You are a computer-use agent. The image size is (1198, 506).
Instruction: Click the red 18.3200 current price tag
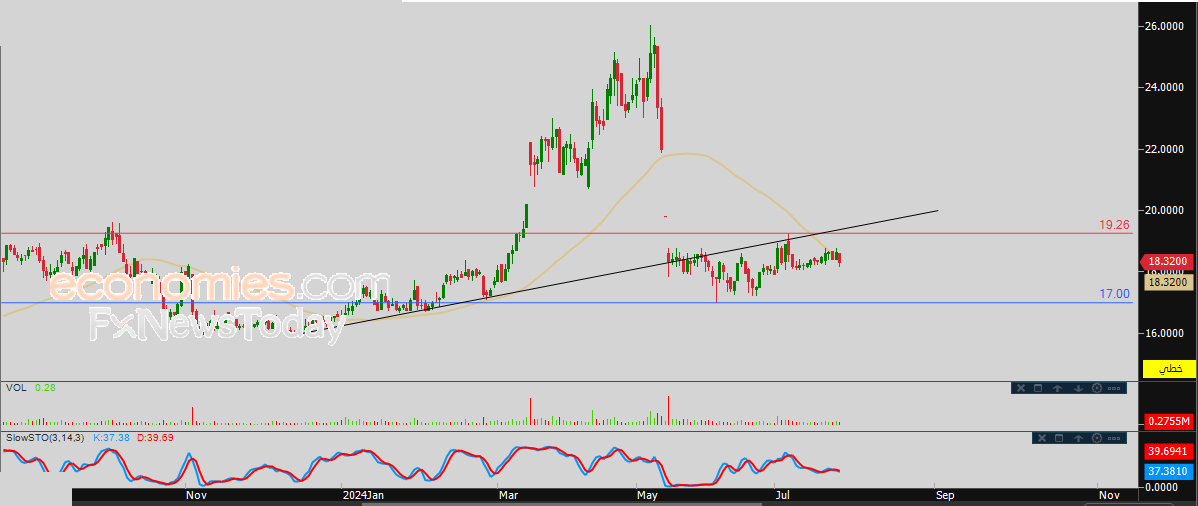tap(1167, 261)
